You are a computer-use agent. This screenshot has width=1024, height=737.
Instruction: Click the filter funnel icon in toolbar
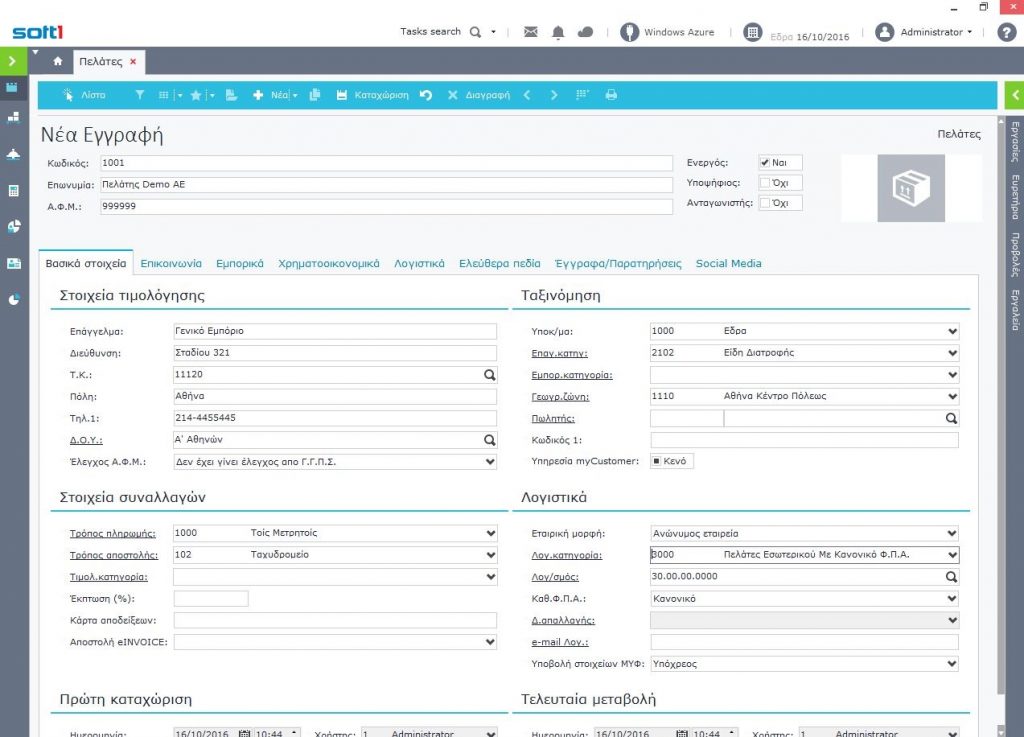(140, 95)
